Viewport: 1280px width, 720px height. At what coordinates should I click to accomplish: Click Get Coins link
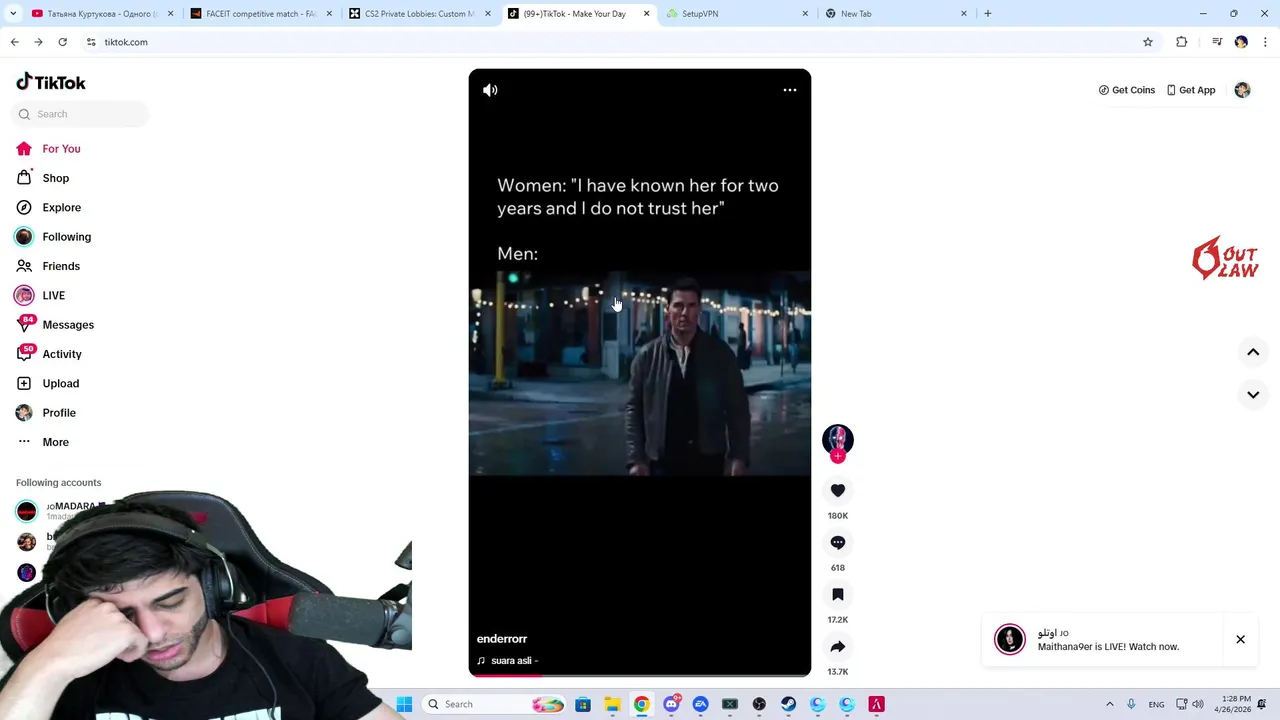pyautogui.click(x=1127, y=90)
